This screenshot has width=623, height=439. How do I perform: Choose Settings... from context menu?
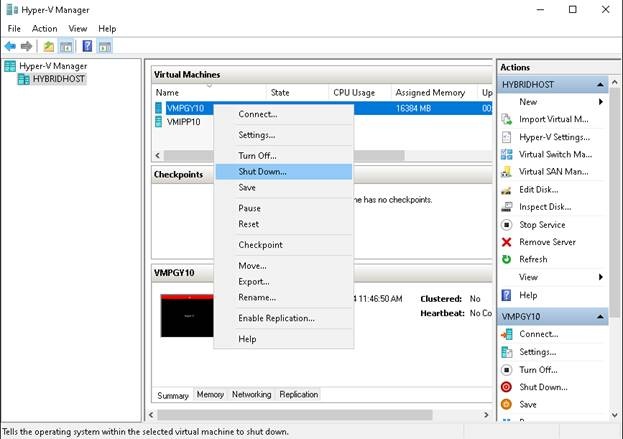coord(284,135)
